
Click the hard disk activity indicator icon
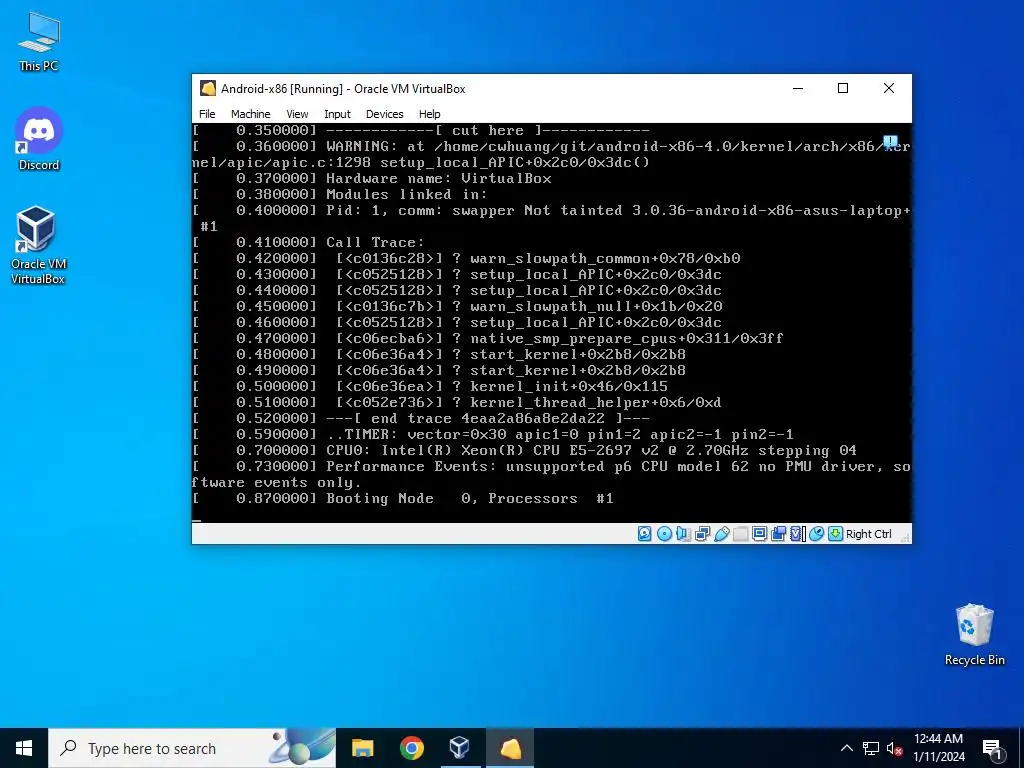pyautogui.click(x=645, y=534)
